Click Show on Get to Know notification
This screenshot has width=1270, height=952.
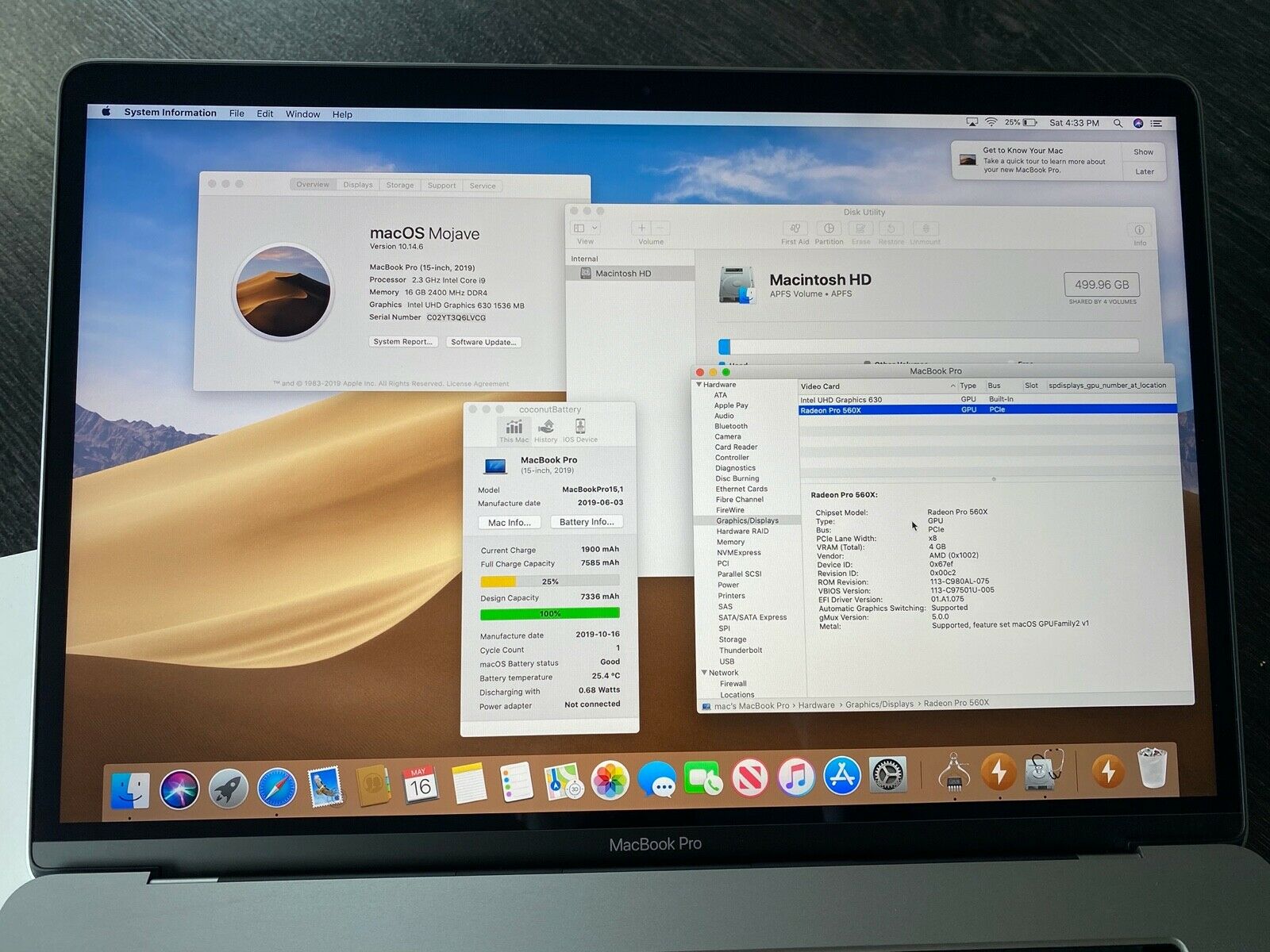point(1143,152)
